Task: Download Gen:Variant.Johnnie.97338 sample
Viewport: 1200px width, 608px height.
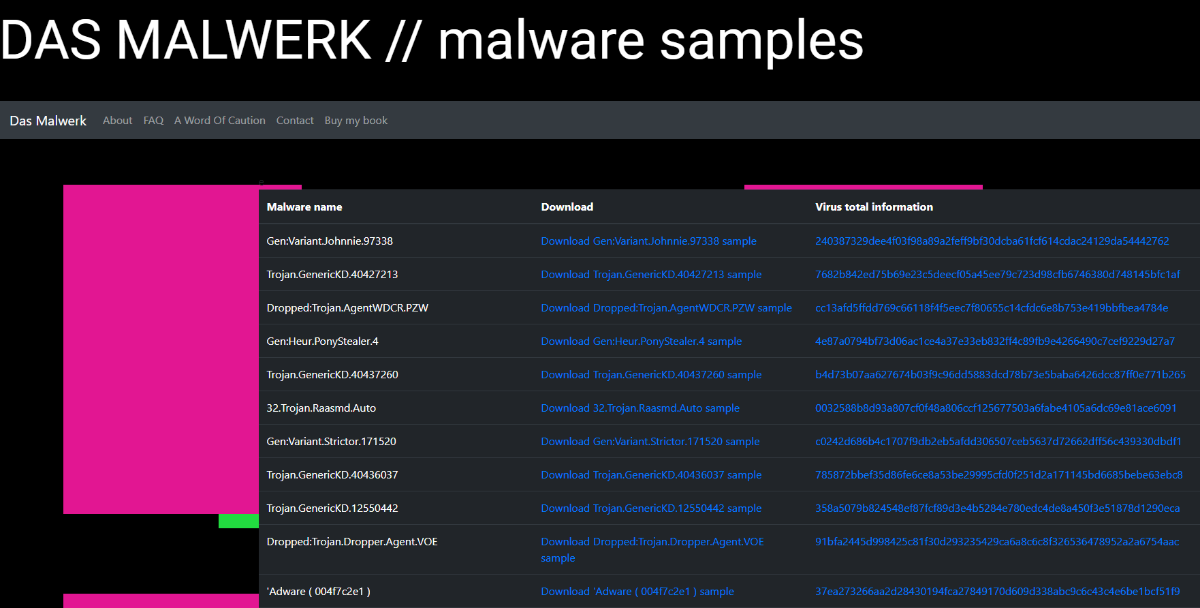Action: click(x=648, y=241)
